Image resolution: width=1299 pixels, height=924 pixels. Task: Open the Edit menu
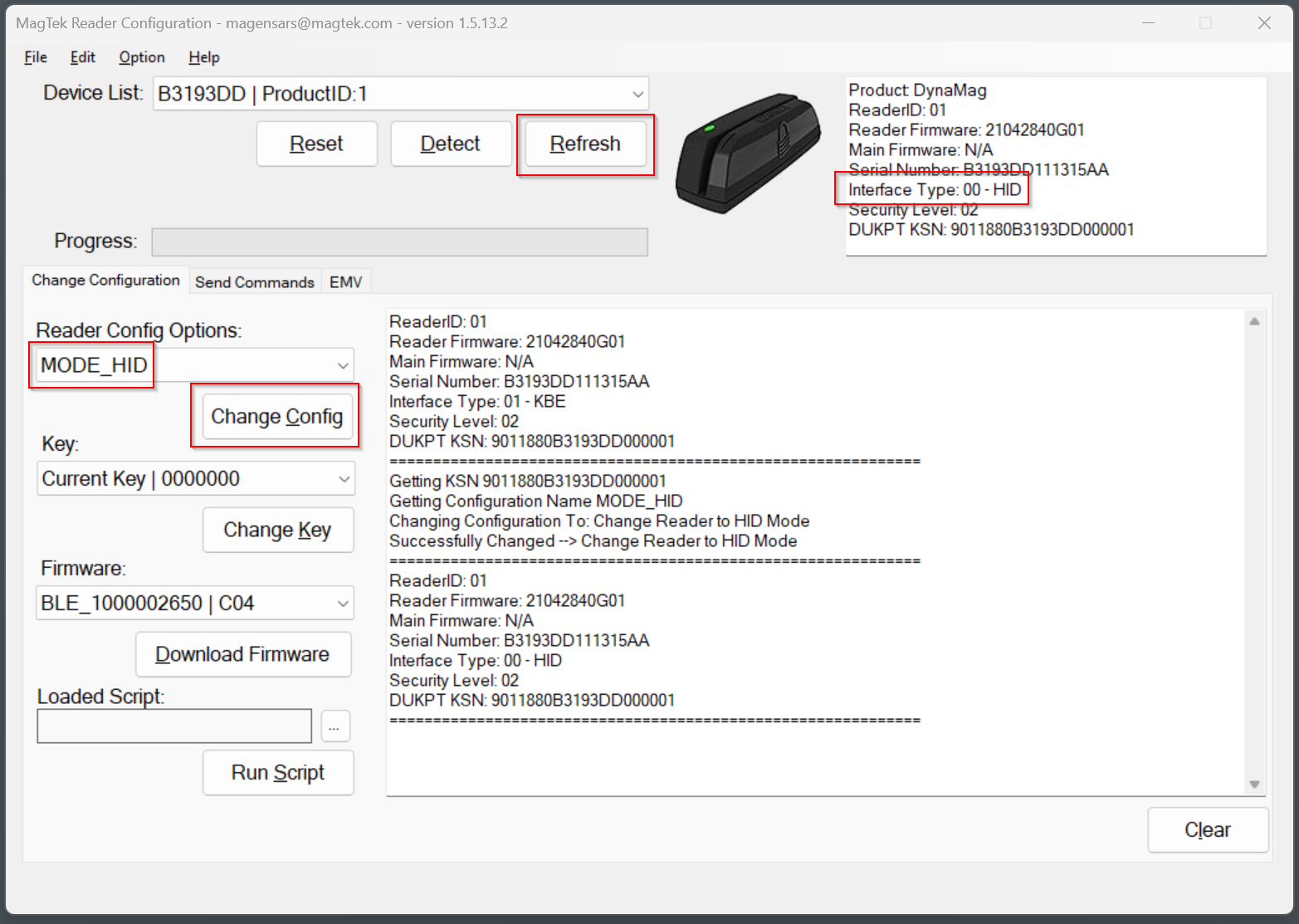coord(82,57)
